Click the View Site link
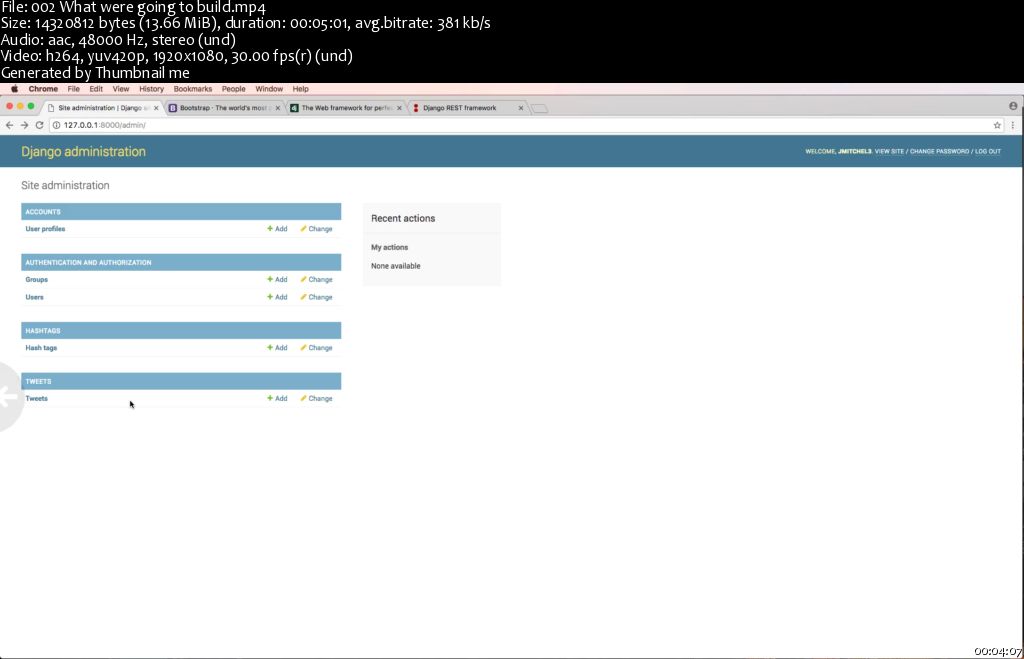 (x=889, y=152)
